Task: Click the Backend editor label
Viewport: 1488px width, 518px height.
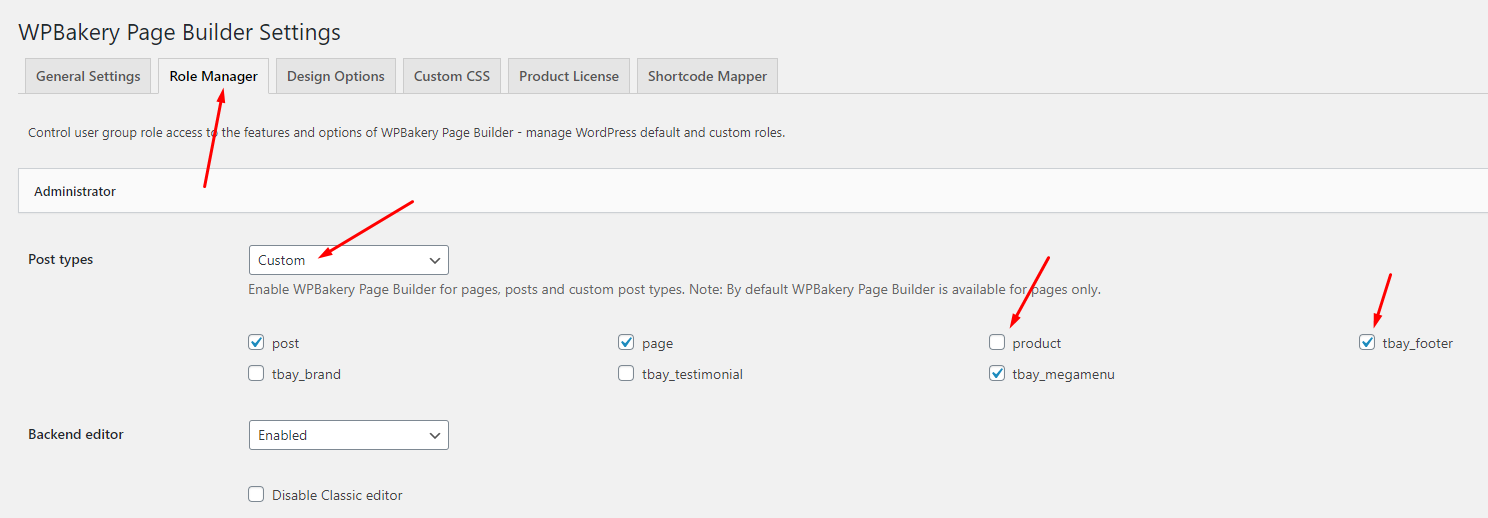Action: [76, 434]
